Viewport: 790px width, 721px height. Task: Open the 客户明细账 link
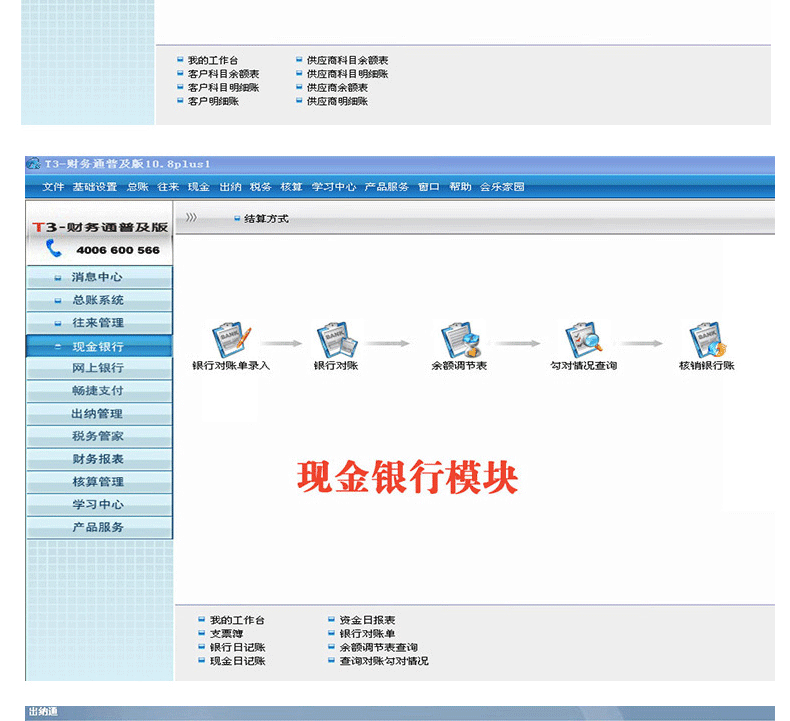[213, 101]
